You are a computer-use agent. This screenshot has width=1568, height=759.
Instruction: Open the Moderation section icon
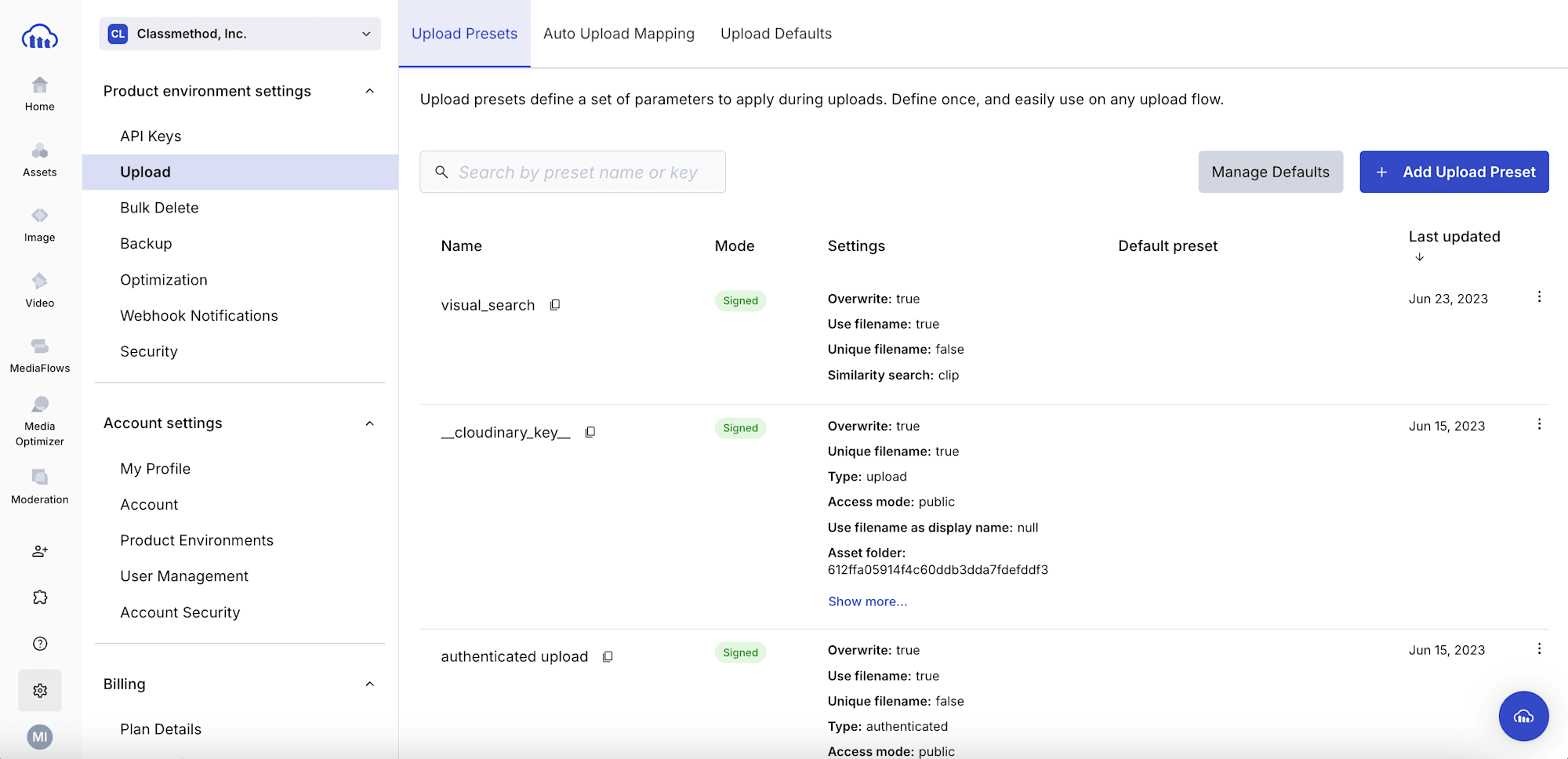tap(39, 477)
